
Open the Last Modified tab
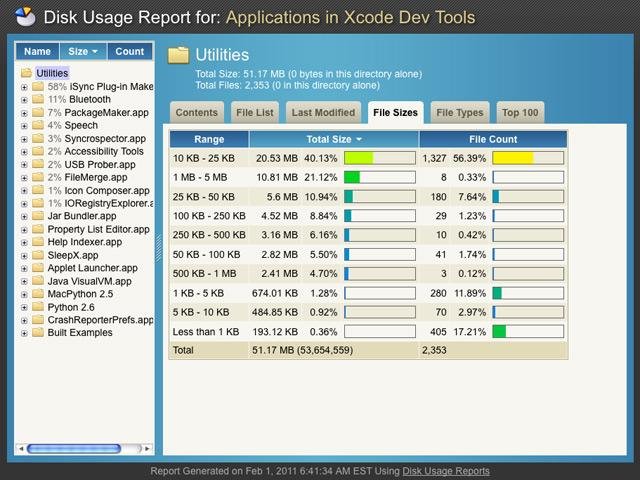click(x=323, y=113)
